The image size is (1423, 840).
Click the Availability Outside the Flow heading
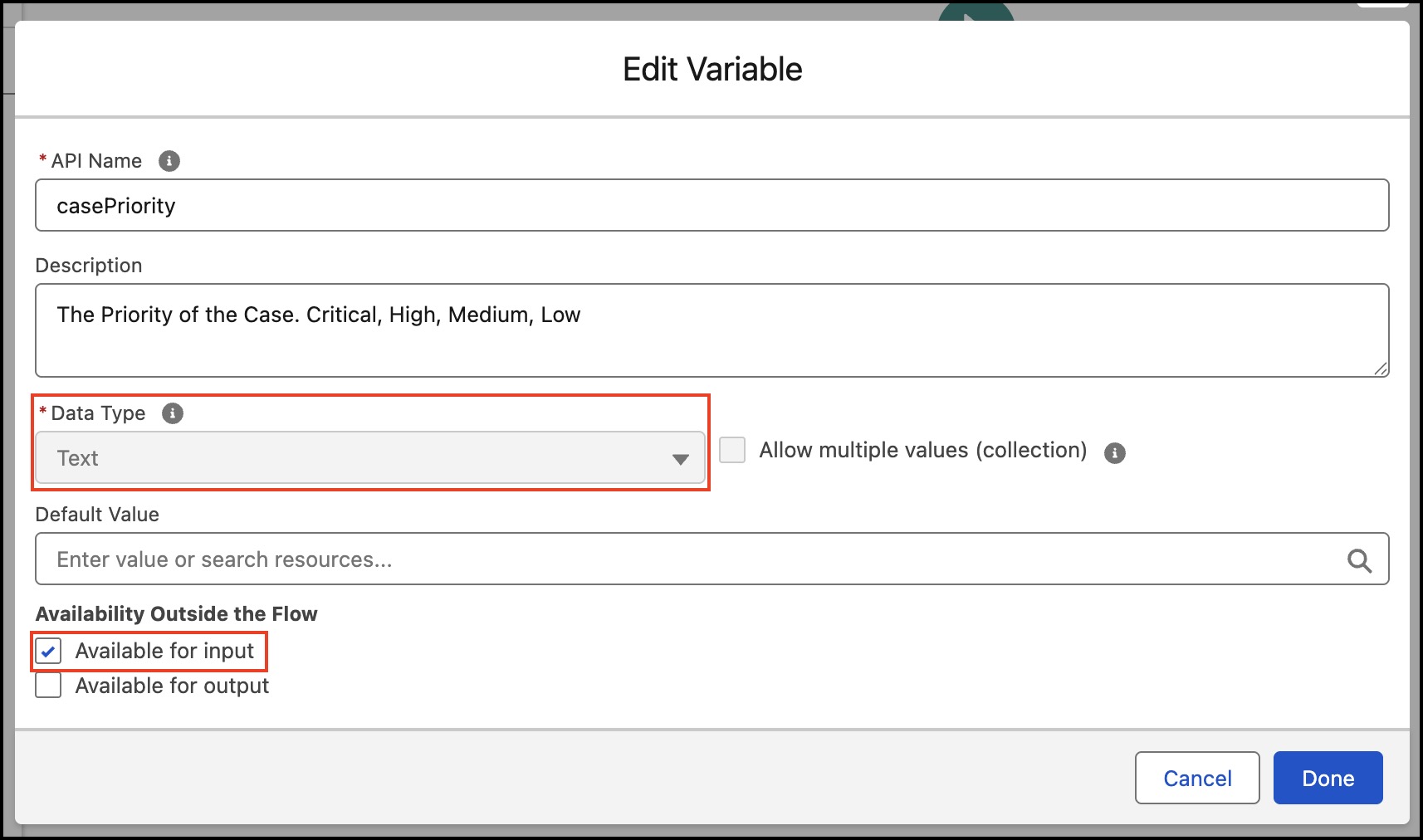(176, 613)
